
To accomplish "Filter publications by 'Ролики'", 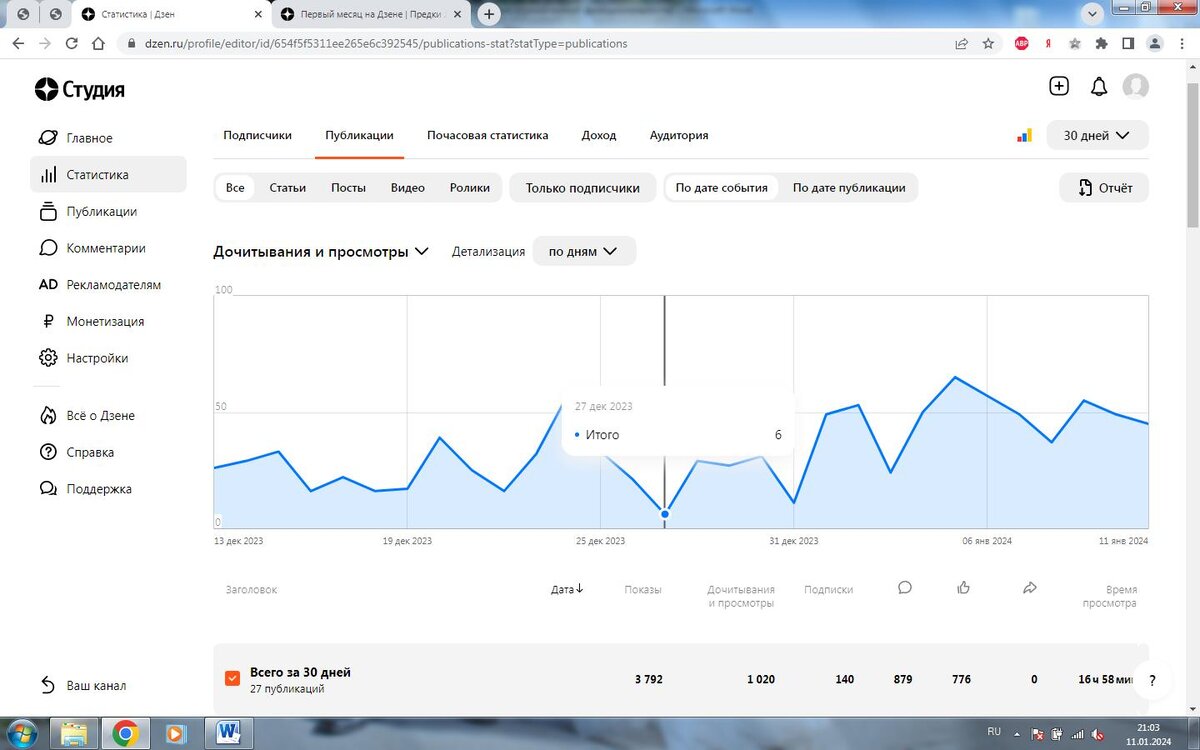I will (470, 188).
